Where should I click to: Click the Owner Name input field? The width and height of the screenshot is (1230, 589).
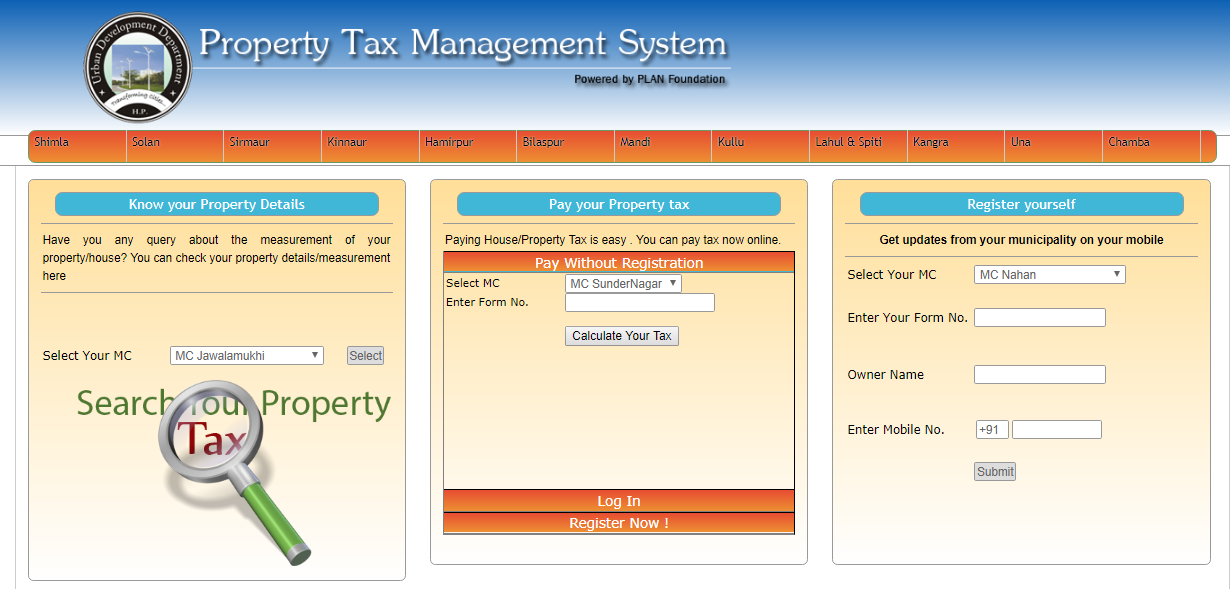coord(1039,374)
